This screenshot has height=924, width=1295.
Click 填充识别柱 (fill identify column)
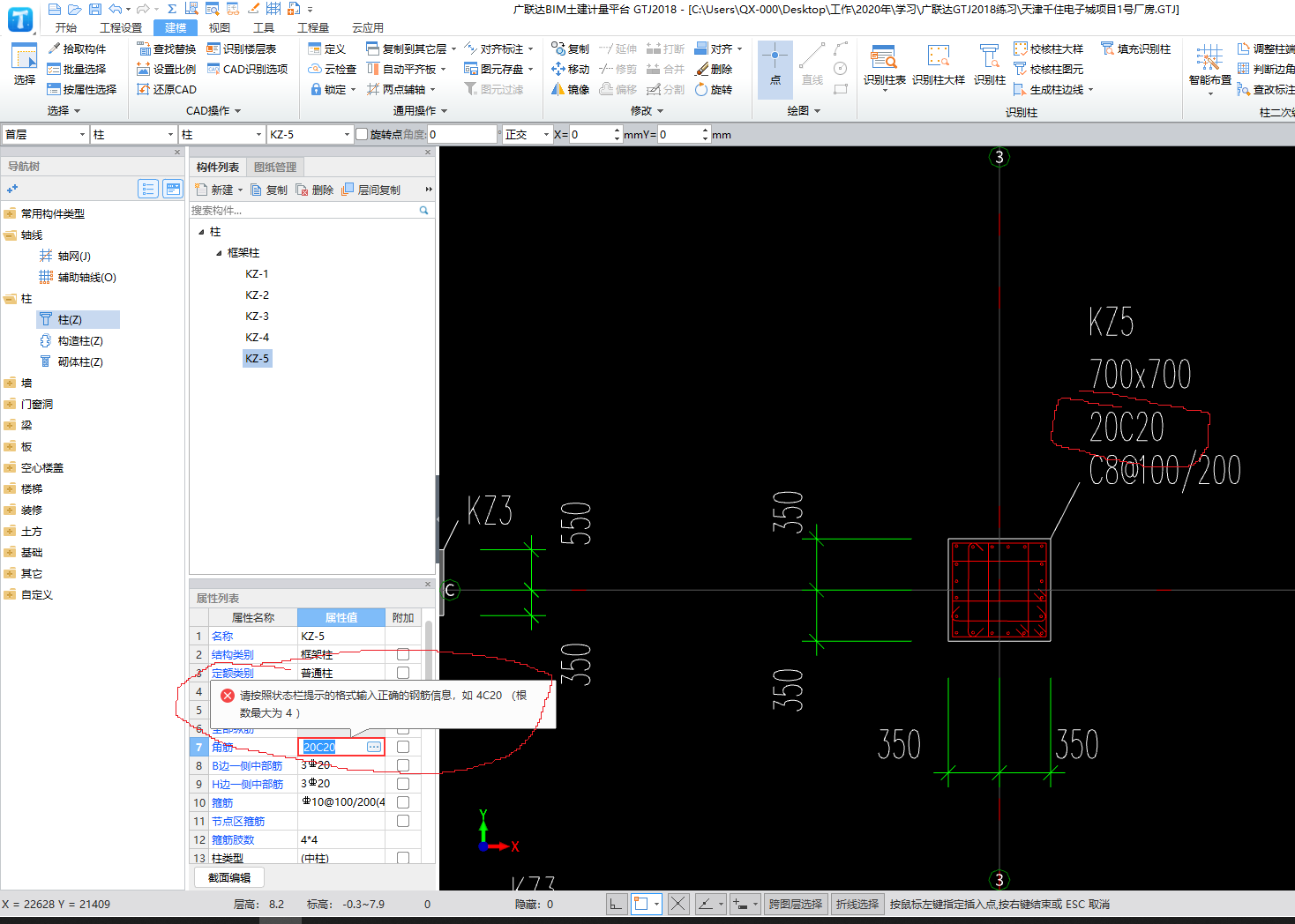pos(1135,48)
